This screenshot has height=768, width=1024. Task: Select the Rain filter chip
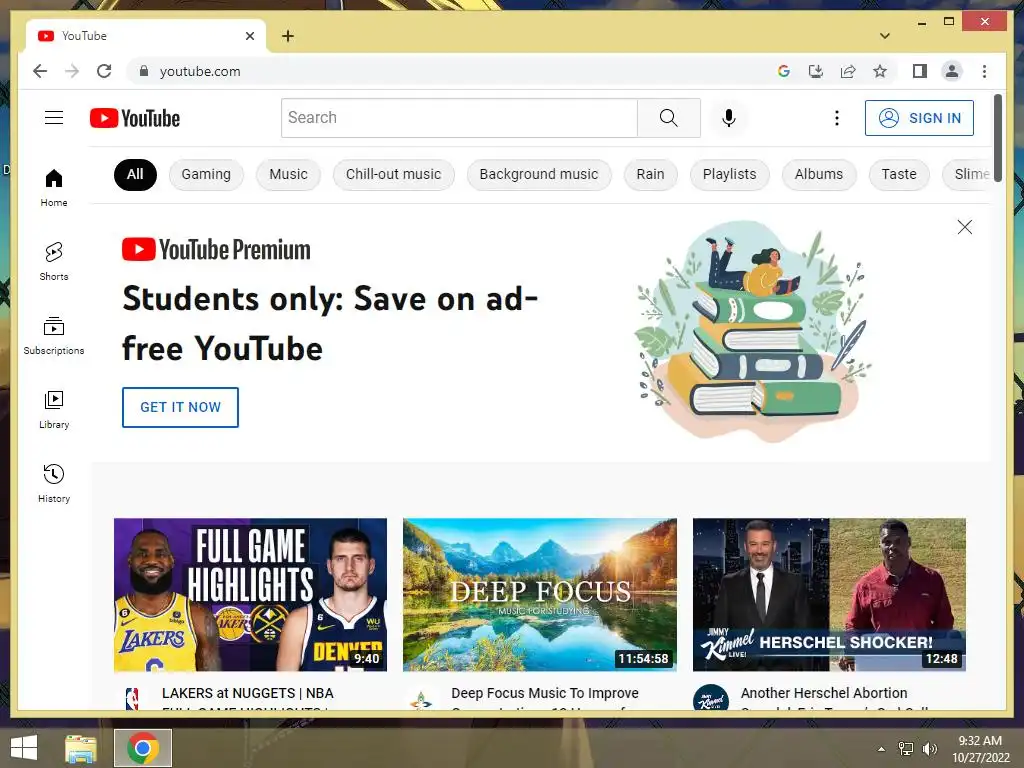(x=650, y=174)
